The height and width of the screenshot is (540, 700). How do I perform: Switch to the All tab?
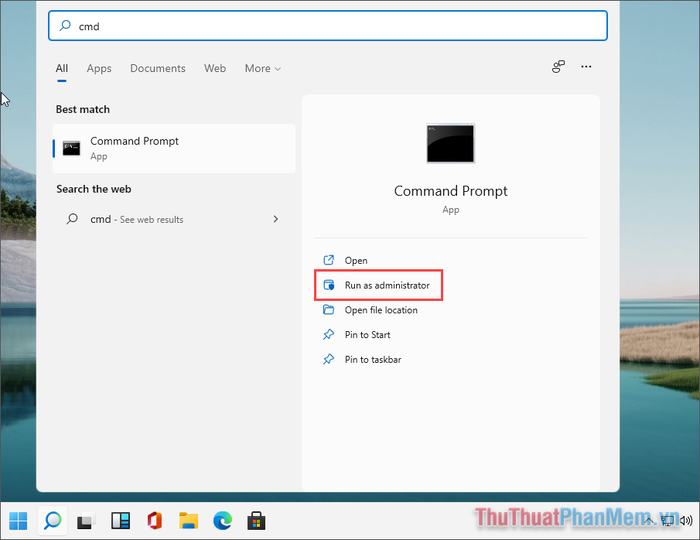coord(62,68)
